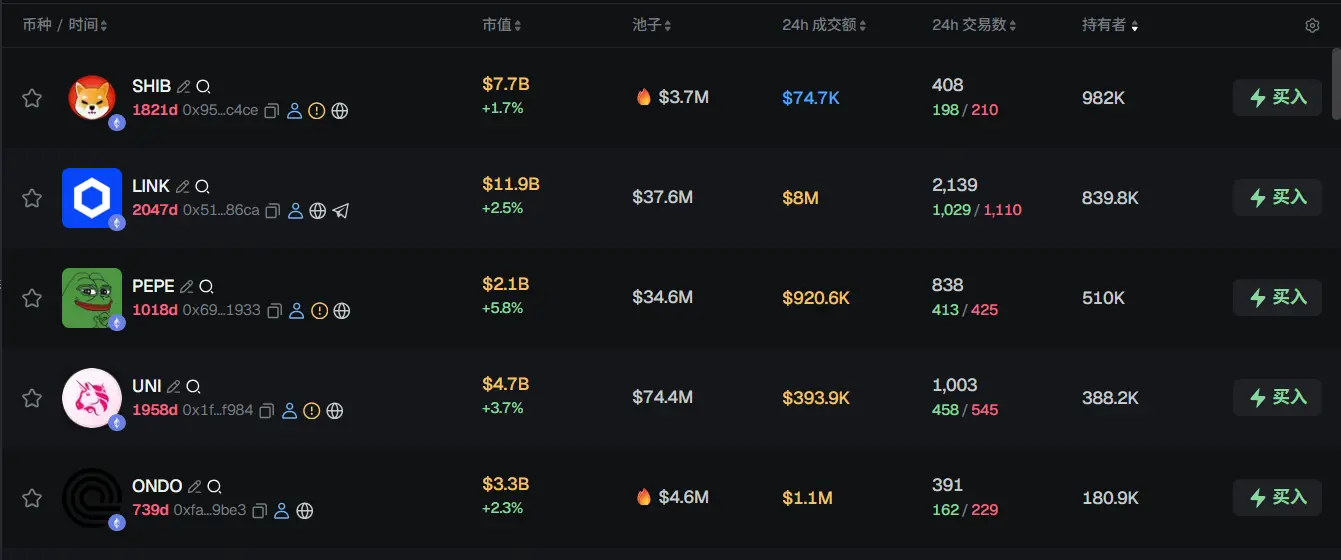Toggle the favorite star for PEPE
This screenshot has width=1341, height=560.
point(32,298)
